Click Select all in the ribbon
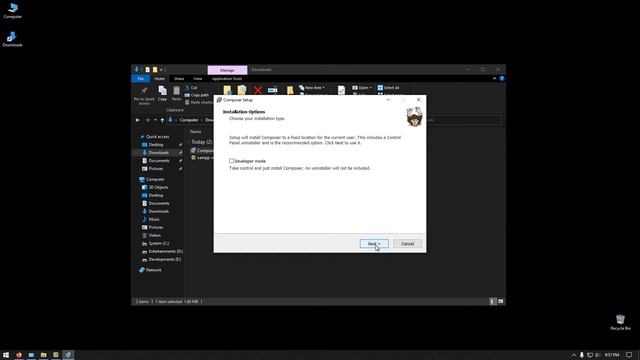The width and height of the screenshot is (640, 360). pyautogui.click(x=389, y=88)
